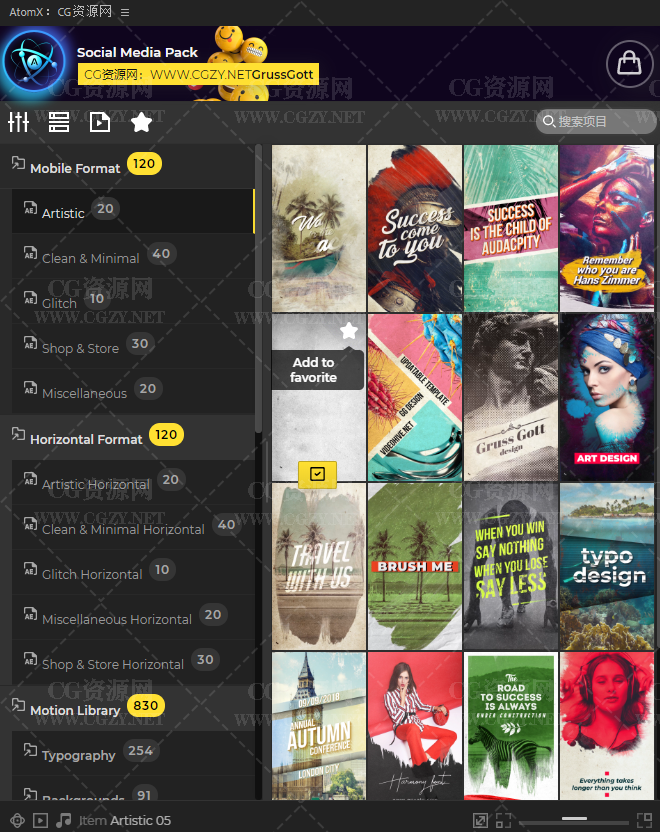Viewport: 660px width, 832px height.
Task: Switch to list view layout icon
Action: (x=59, y=122)
